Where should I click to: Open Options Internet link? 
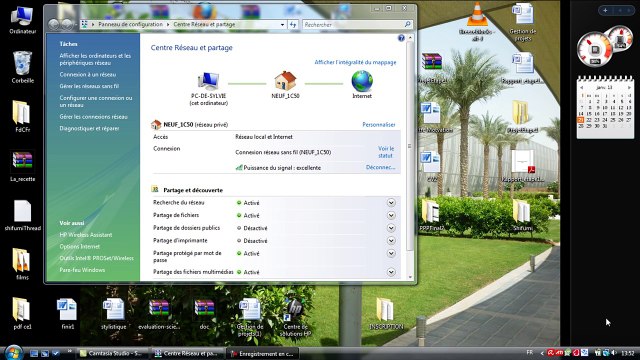[x=80, y=247]
